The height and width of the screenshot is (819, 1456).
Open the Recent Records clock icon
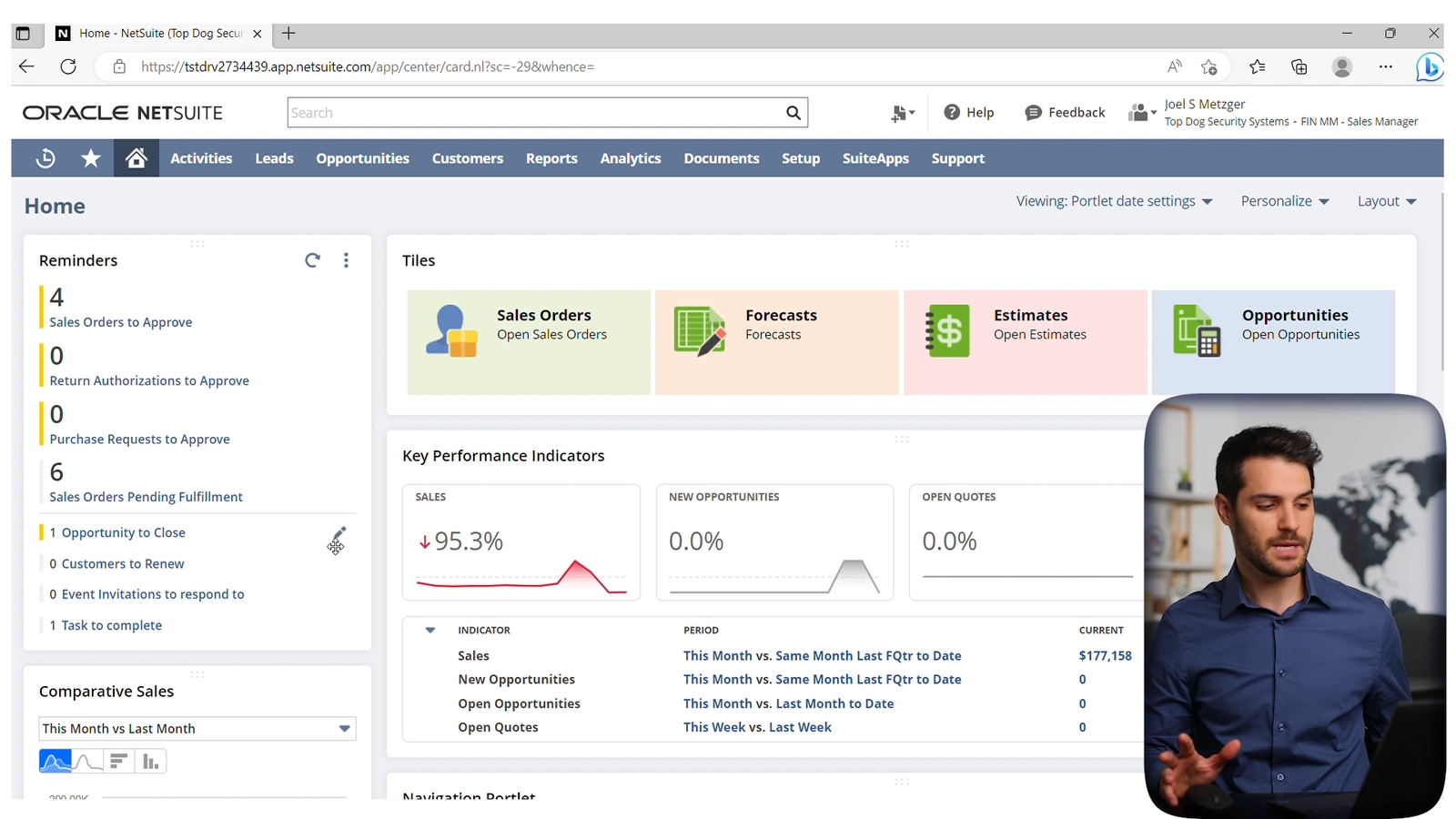(x=45, y=158)
